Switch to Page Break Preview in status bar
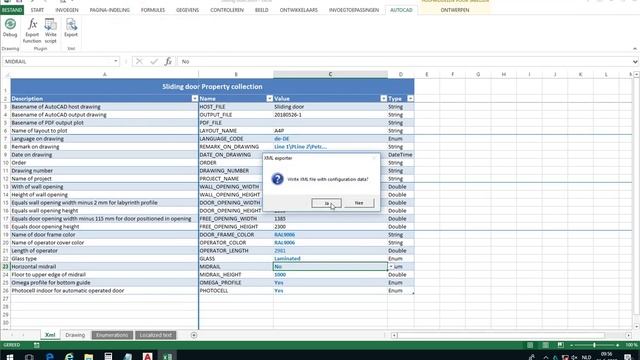640x360 pixels. (x=560, y=345)
